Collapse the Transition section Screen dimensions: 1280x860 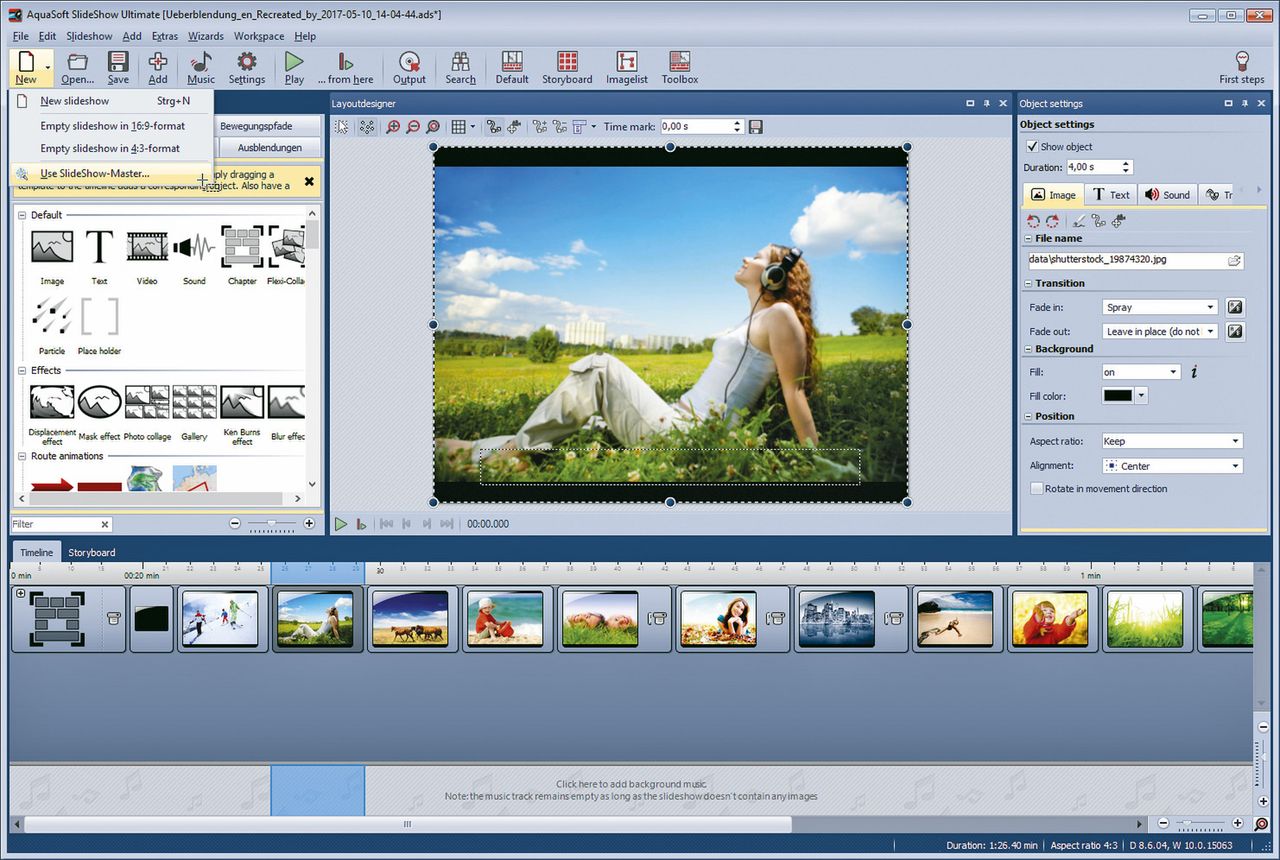pos(1028,283)
